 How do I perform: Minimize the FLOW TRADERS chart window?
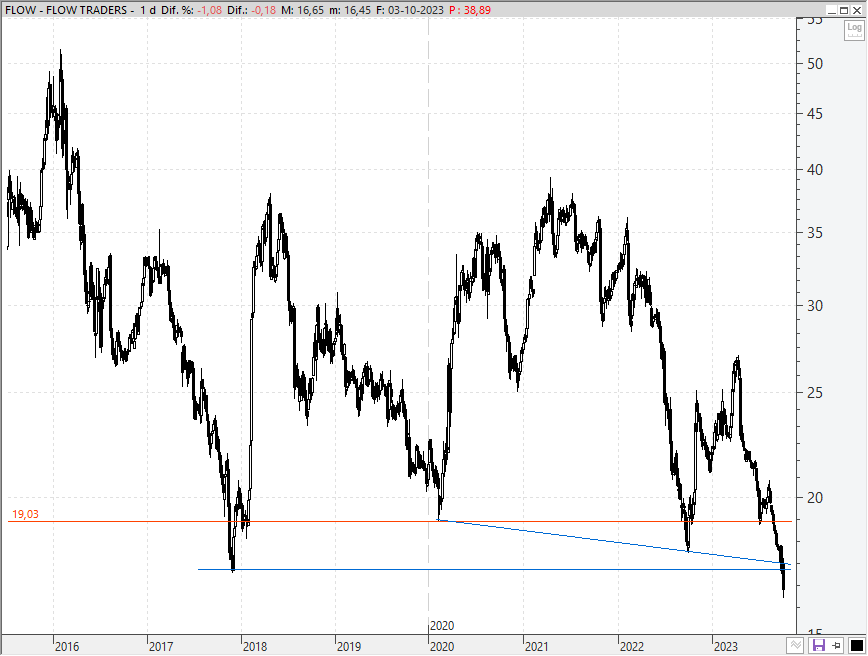click(x=831, y=10)
